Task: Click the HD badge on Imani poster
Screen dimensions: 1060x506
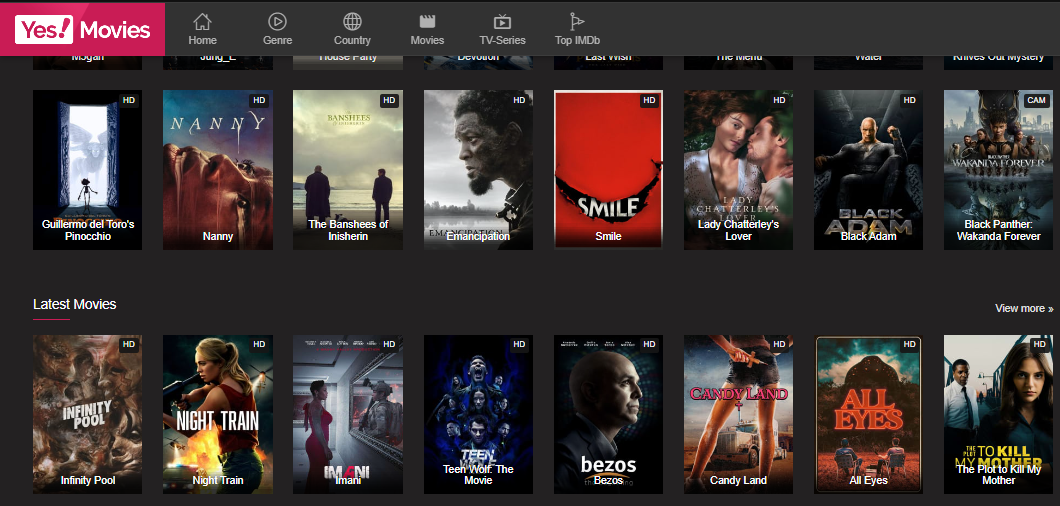Action: point(389,344)
